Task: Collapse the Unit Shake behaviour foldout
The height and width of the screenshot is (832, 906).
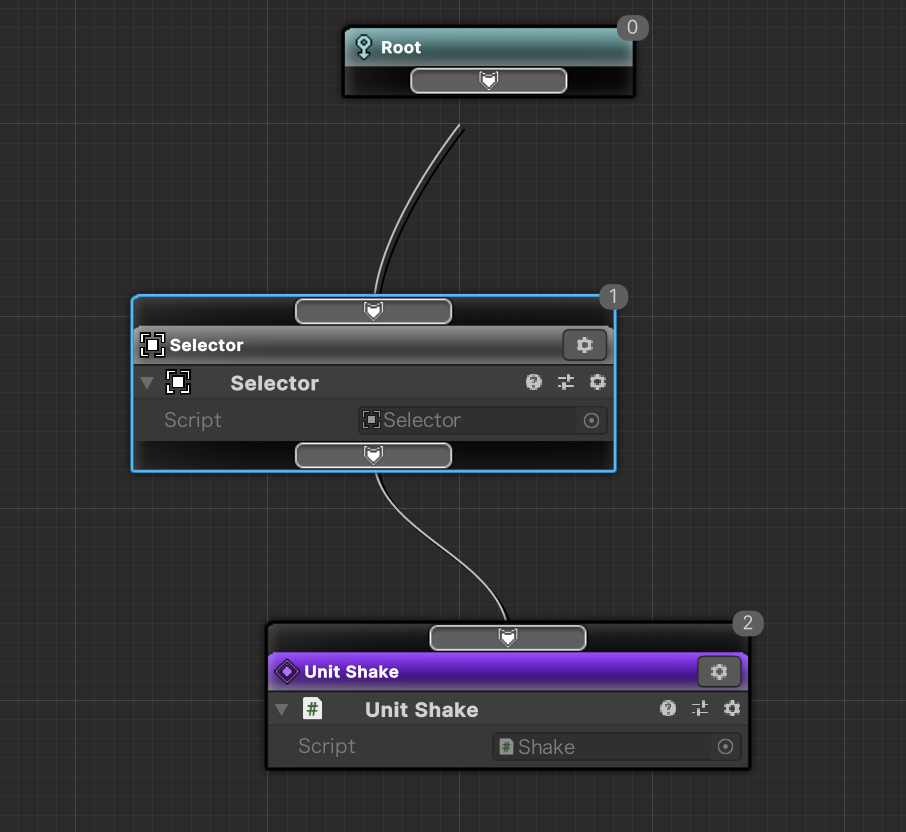Action: [282, 710]
